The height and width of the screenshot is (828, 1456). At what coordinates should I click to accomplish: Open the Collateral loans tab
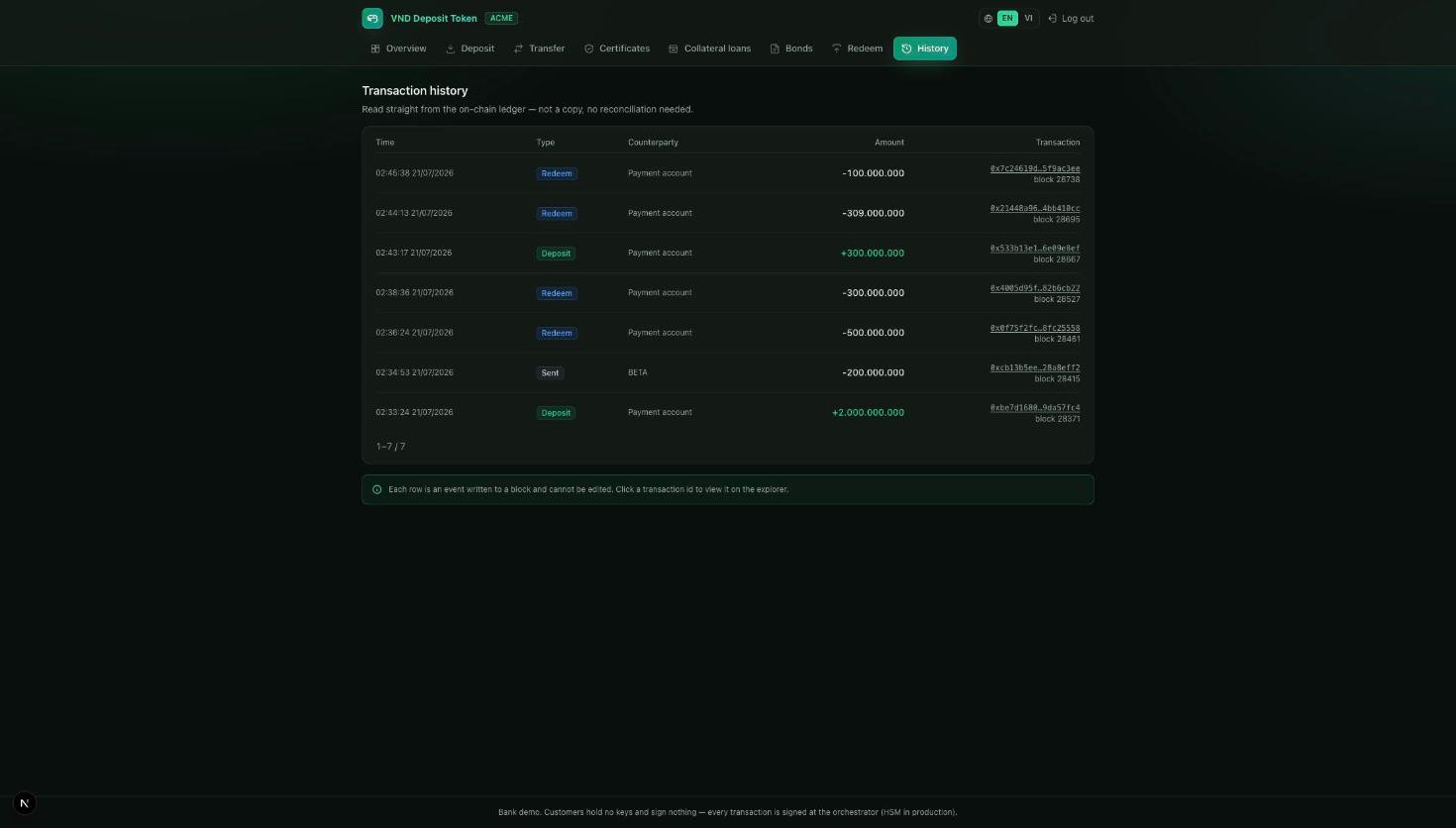pyautogui.click(x=709, y=49)
